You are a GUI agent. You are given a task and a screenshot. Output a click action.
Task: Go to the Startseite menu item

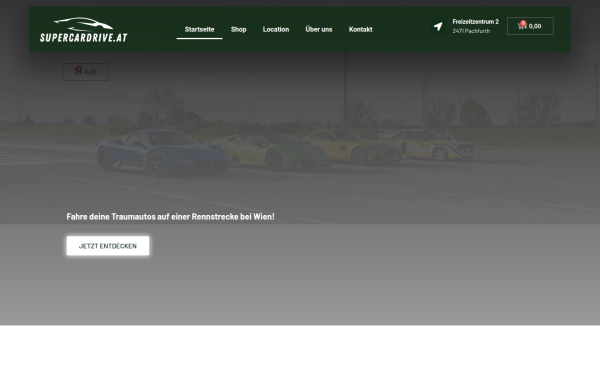[x=199, y=29]
